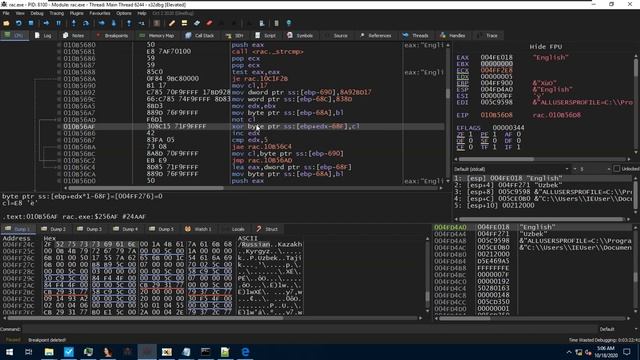Open Microsoft Edge from the taskbar
This screenshot has width=640, height=360.
[245, 352]
